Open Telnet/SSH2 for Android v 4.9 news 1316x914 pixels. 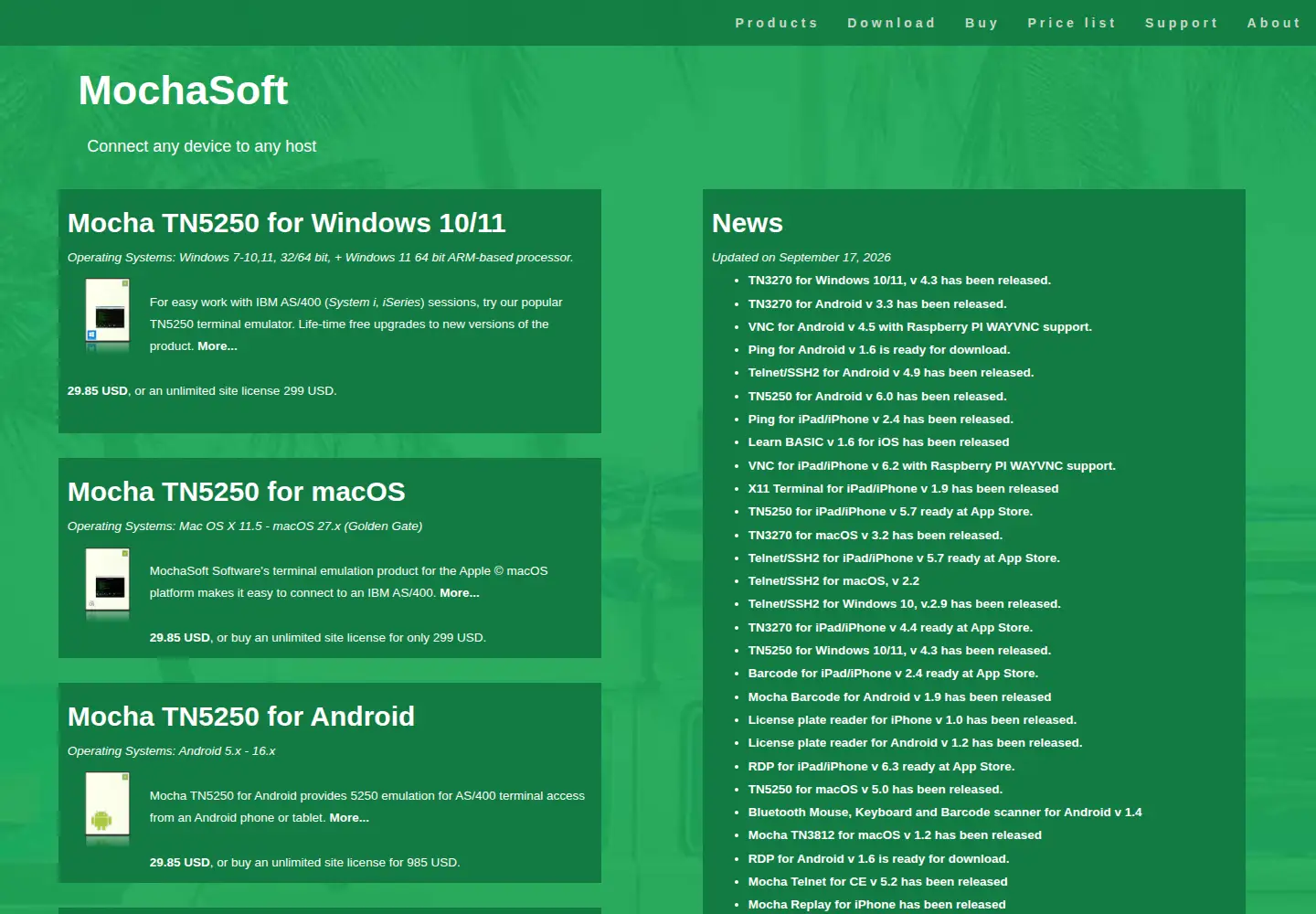tap(891, 373)
